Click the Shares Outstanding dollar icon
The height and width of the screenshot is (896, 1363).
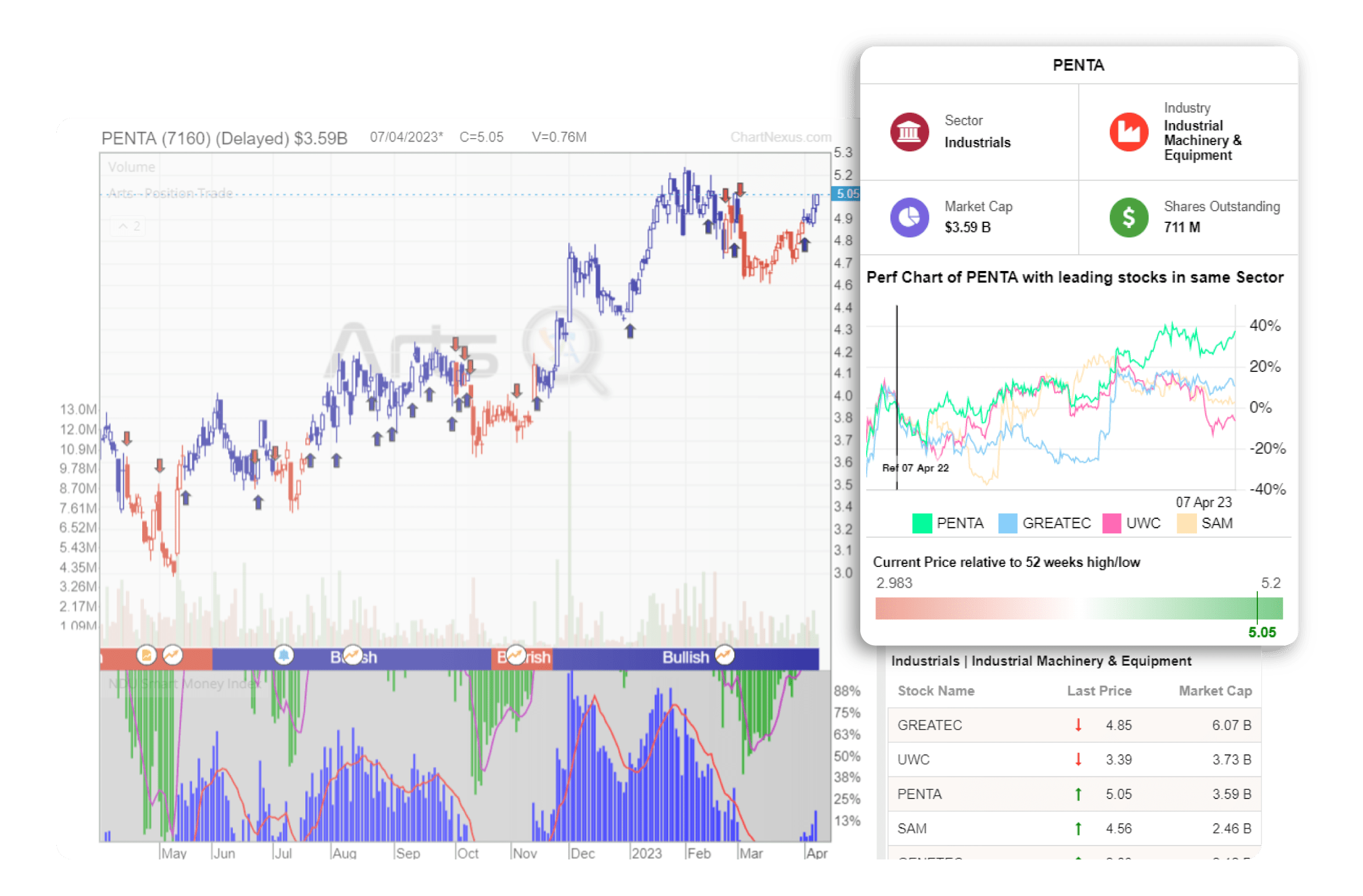(x=1128, y=218)
